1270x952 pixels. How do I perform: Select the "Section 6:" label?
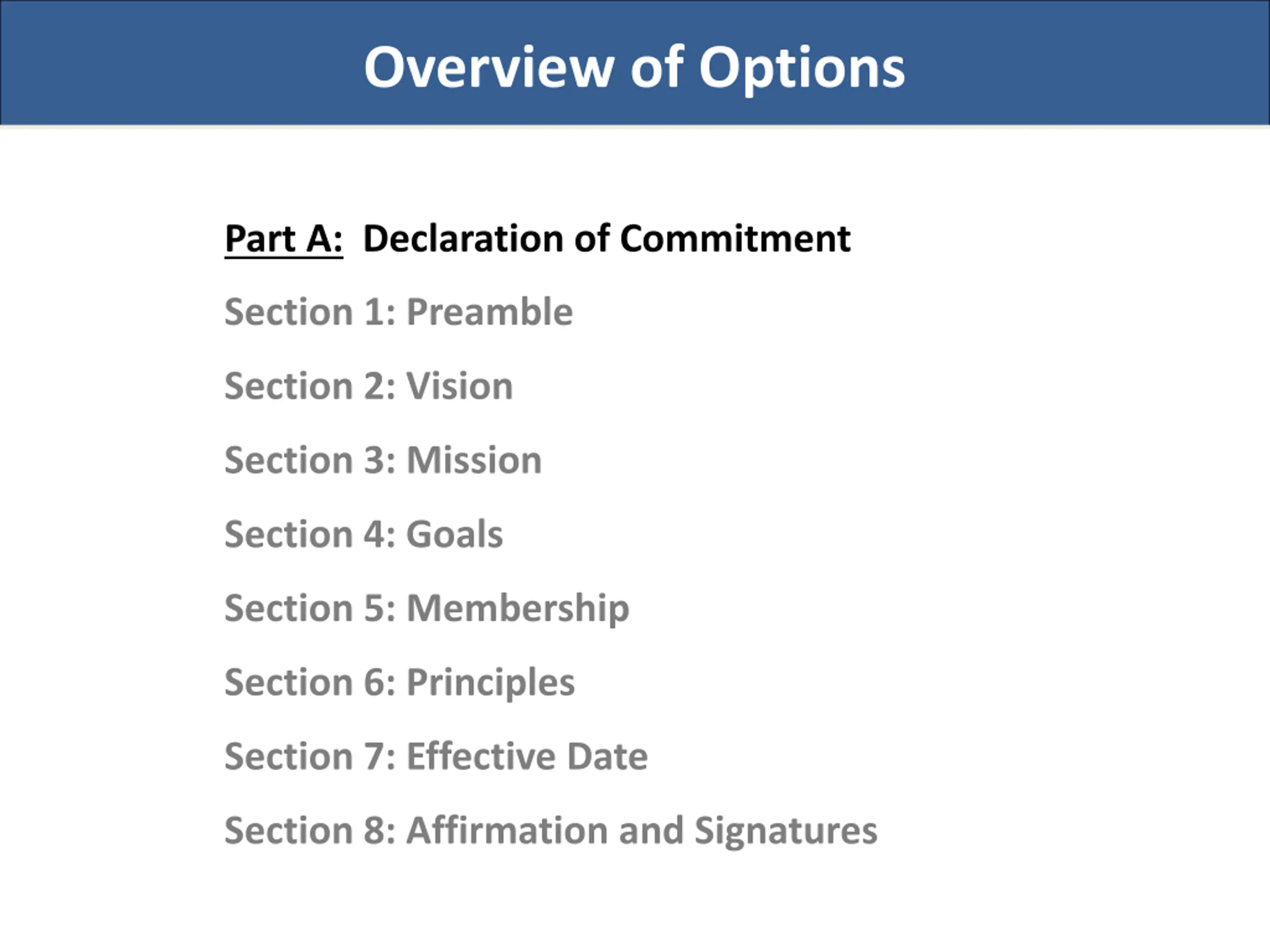[310, 683]
